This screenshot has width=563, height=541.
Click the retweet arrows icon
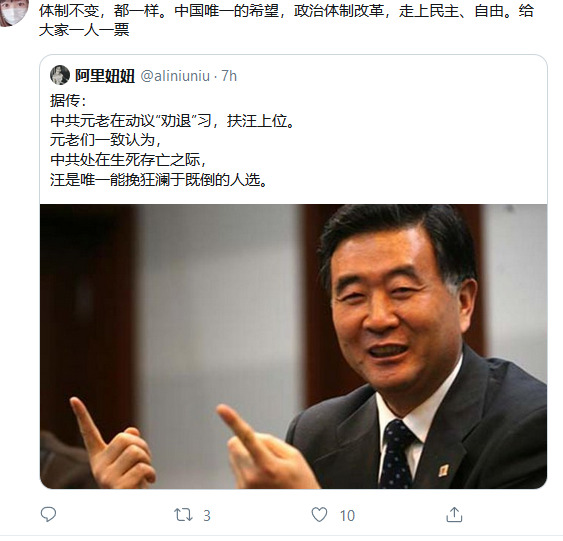click(183, 515)
